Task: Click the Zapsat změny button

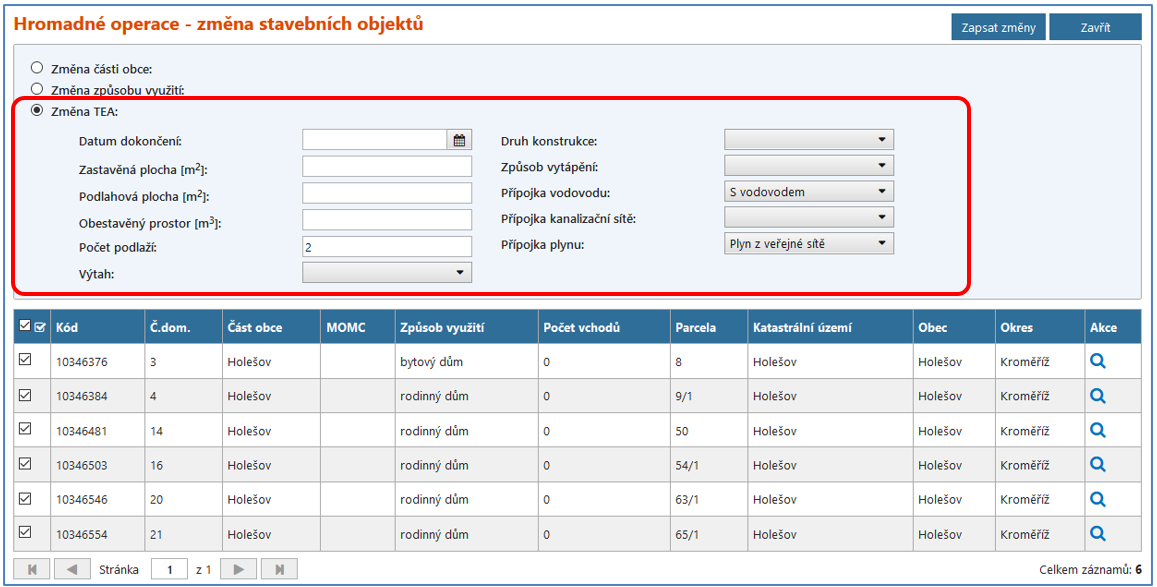Action: pos(997,27)
